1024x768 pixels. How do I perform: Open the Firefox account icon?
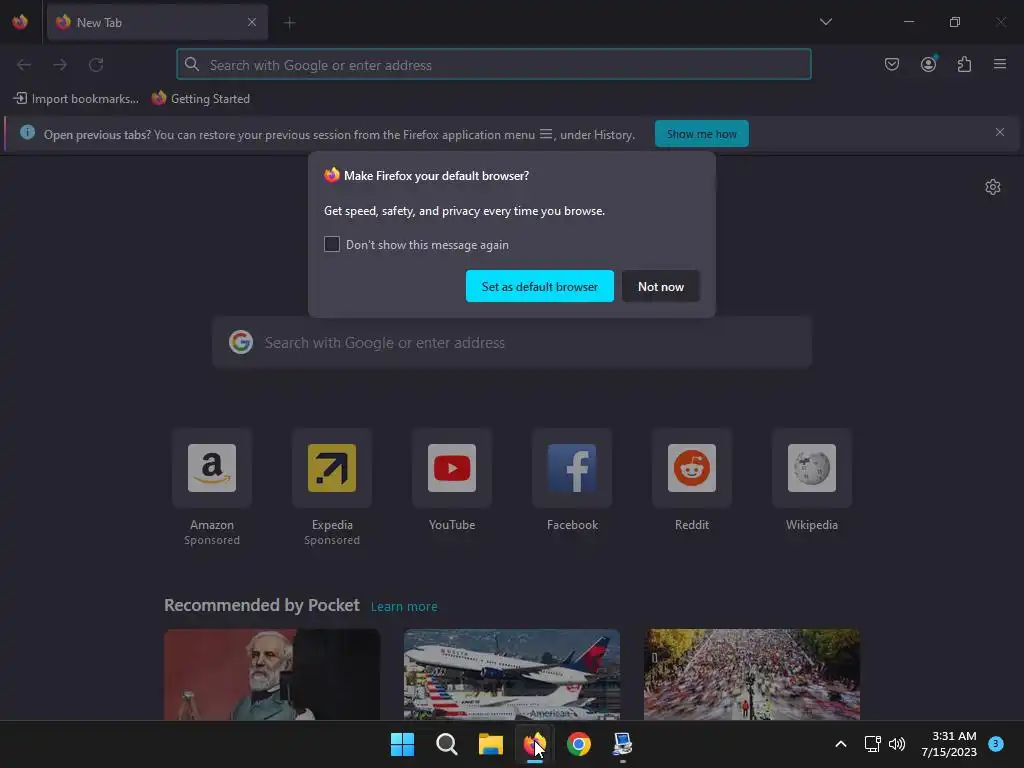coord(928,64)
